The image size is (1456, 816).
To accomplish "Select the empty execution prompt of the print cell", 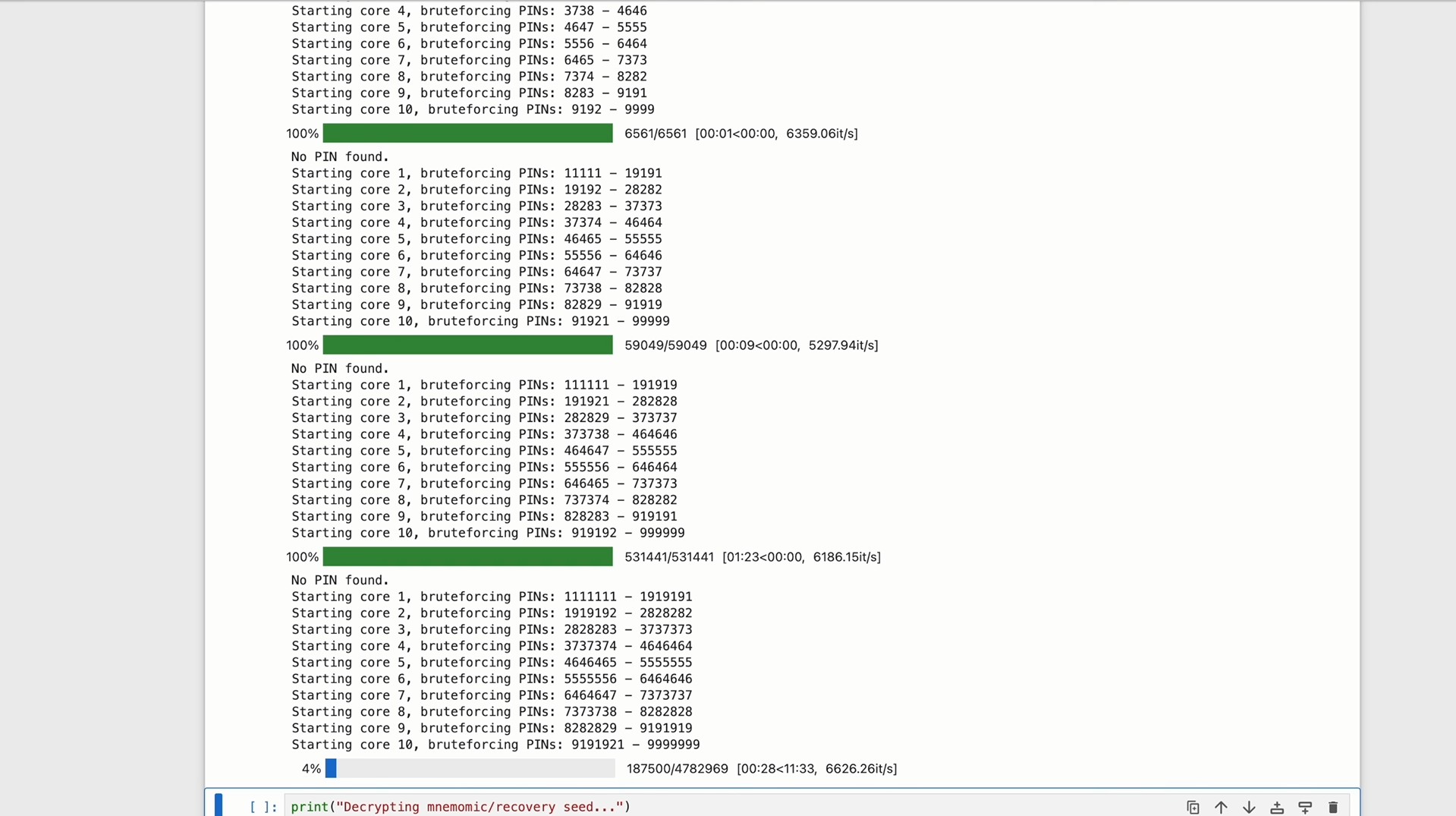I will (263, 807).
